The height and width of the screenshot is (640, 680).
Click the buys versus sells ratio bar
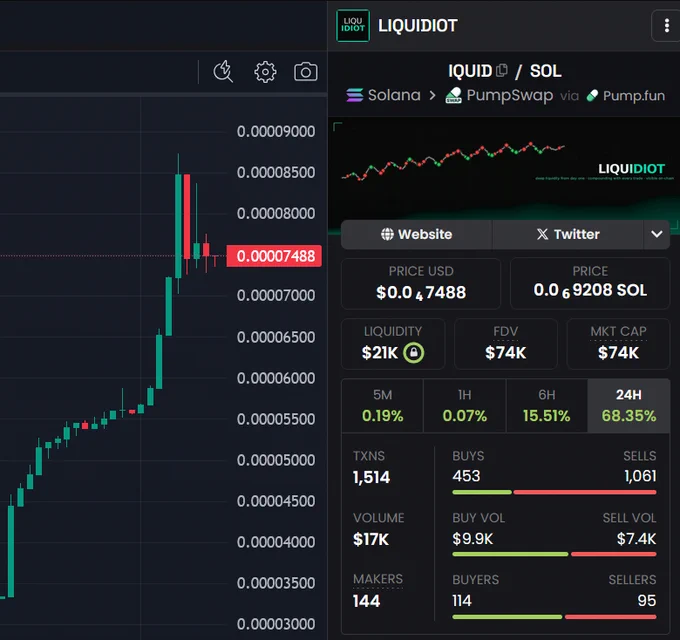pyautogui.click(x=554, y=492)
